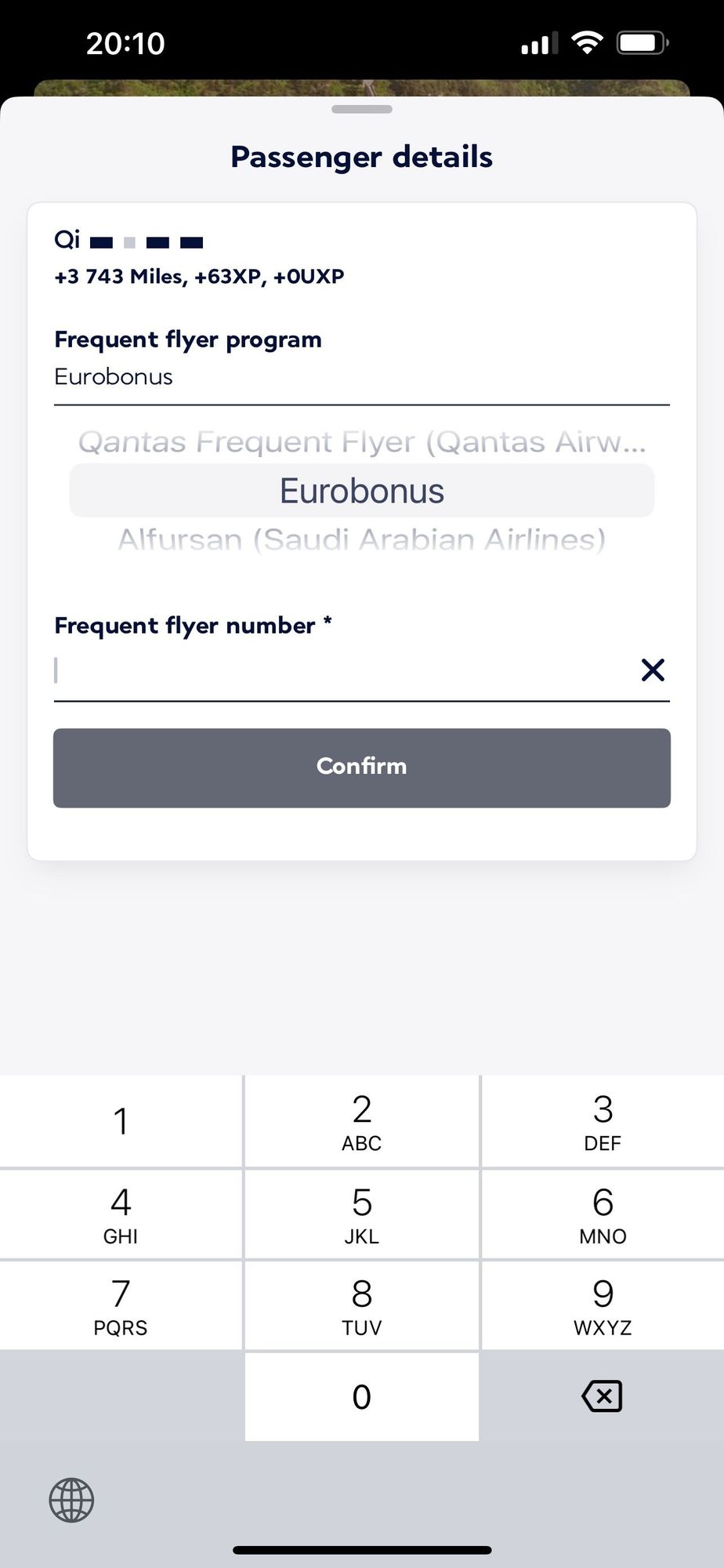Clear the frequent flyer number field
The image size is (724, 1568).
(x=653, y=670)
